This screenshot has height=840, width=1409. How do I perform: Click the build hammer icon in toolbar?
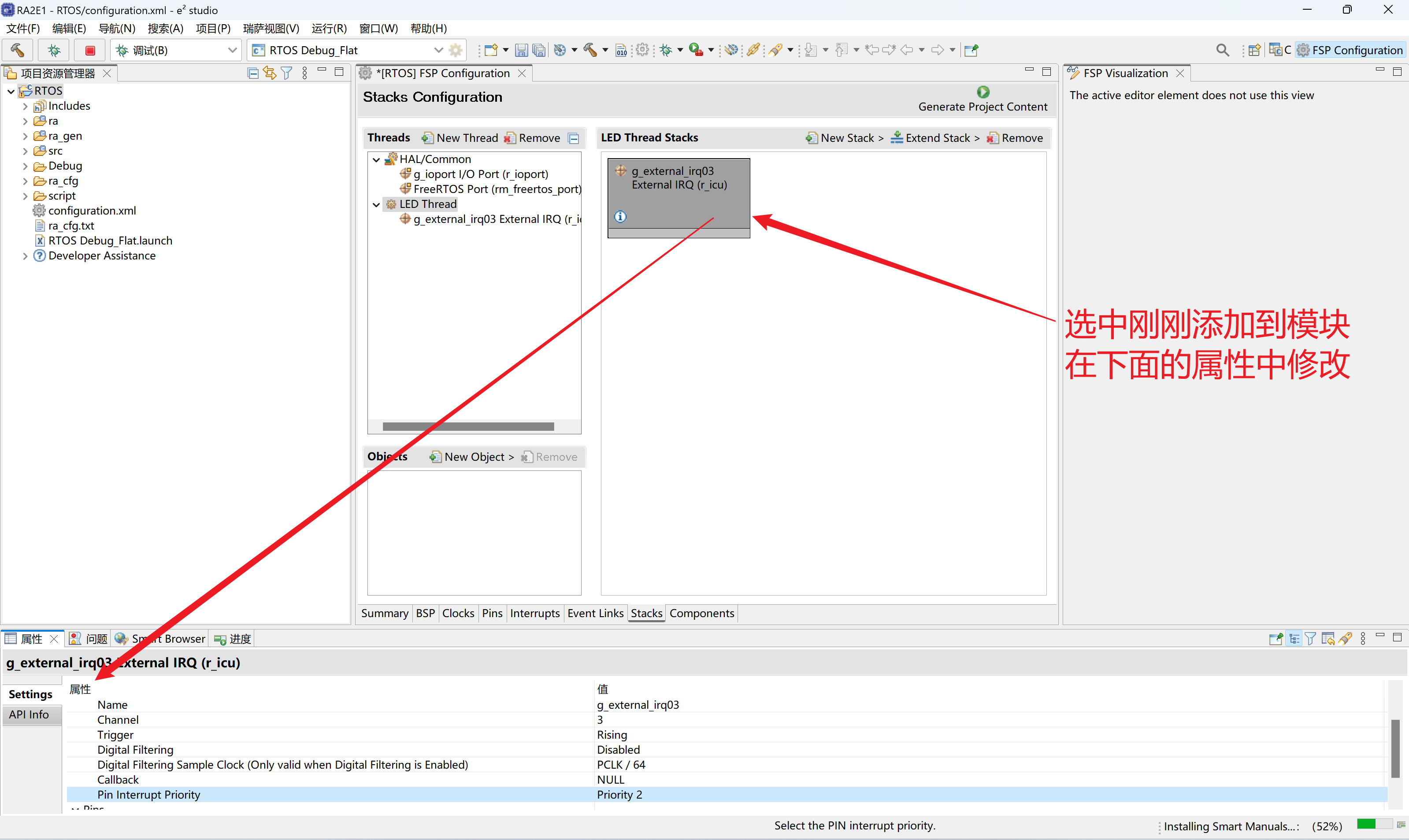[x=17, y=50]
